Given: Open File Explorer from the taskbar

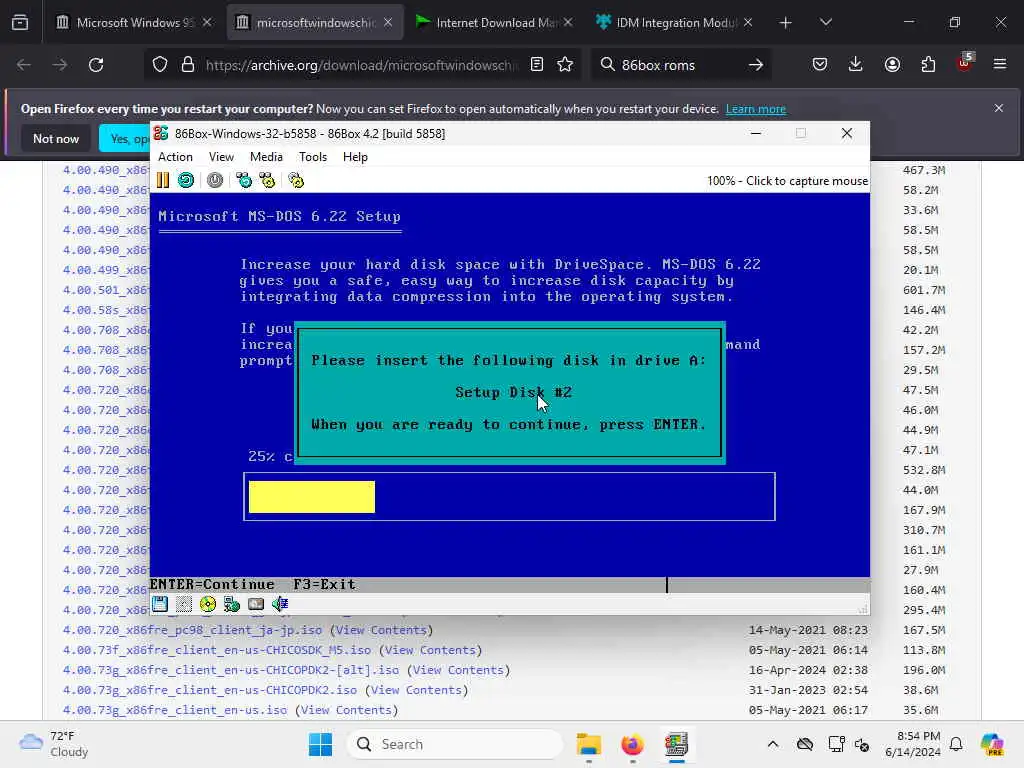Looking at the screenshot, I should point(588,744).
